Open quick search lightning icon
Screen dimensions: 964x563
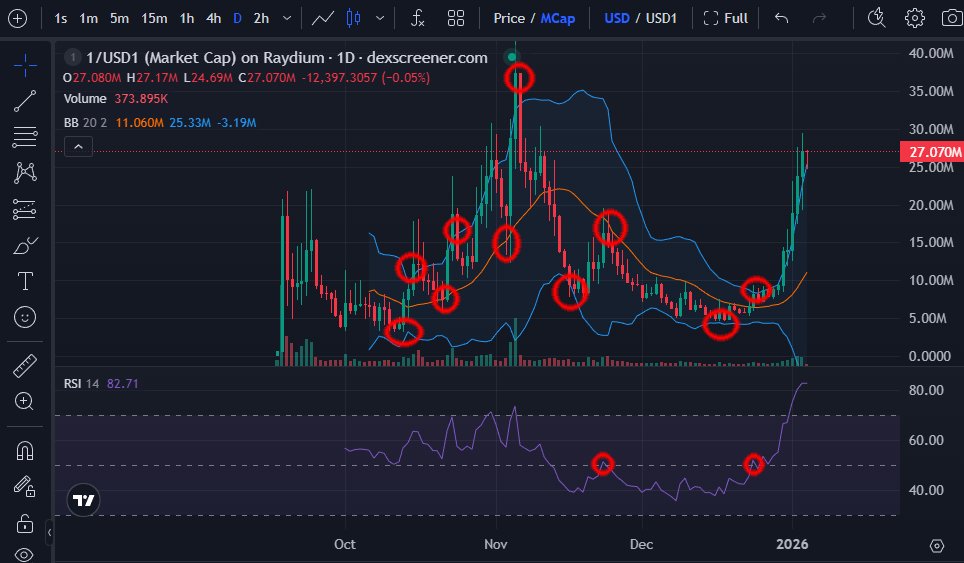[x=876, y=18]
